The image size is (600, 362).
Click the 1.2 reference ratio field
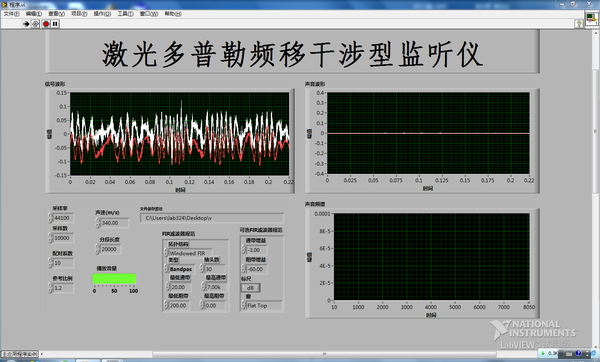63,288
